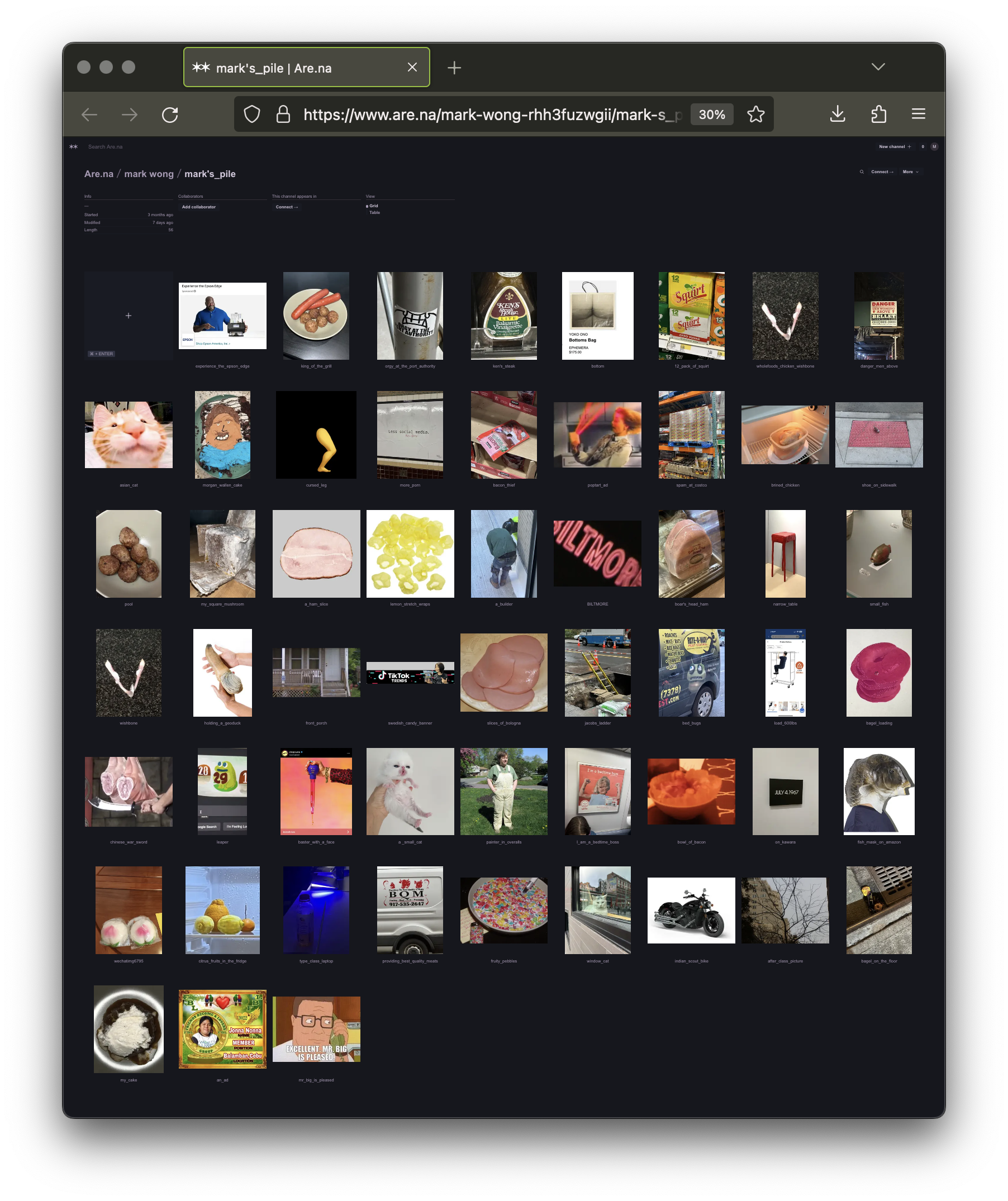Open a new browser tab
Screen dimensions: 1008x1201
454,68
